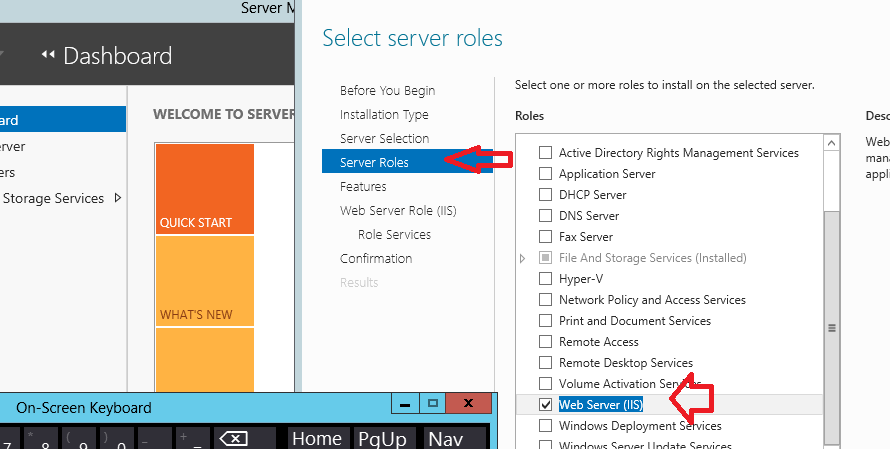
Task: Click the backspace key on On-Screen Keyboard
Action: [233, 439]
